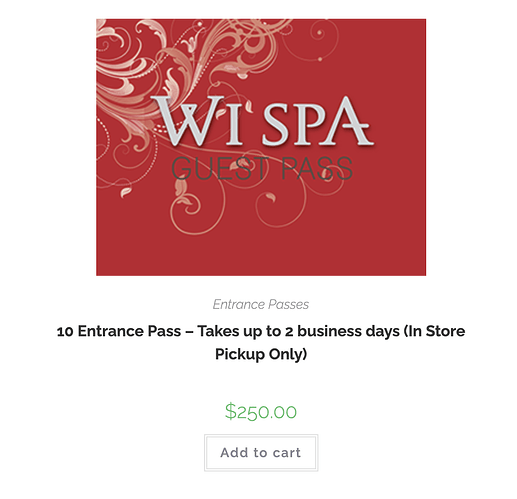517x499 pixels.
Task: Add the 10 Entrance Pass to cart
Action: [x=261, y=452]
